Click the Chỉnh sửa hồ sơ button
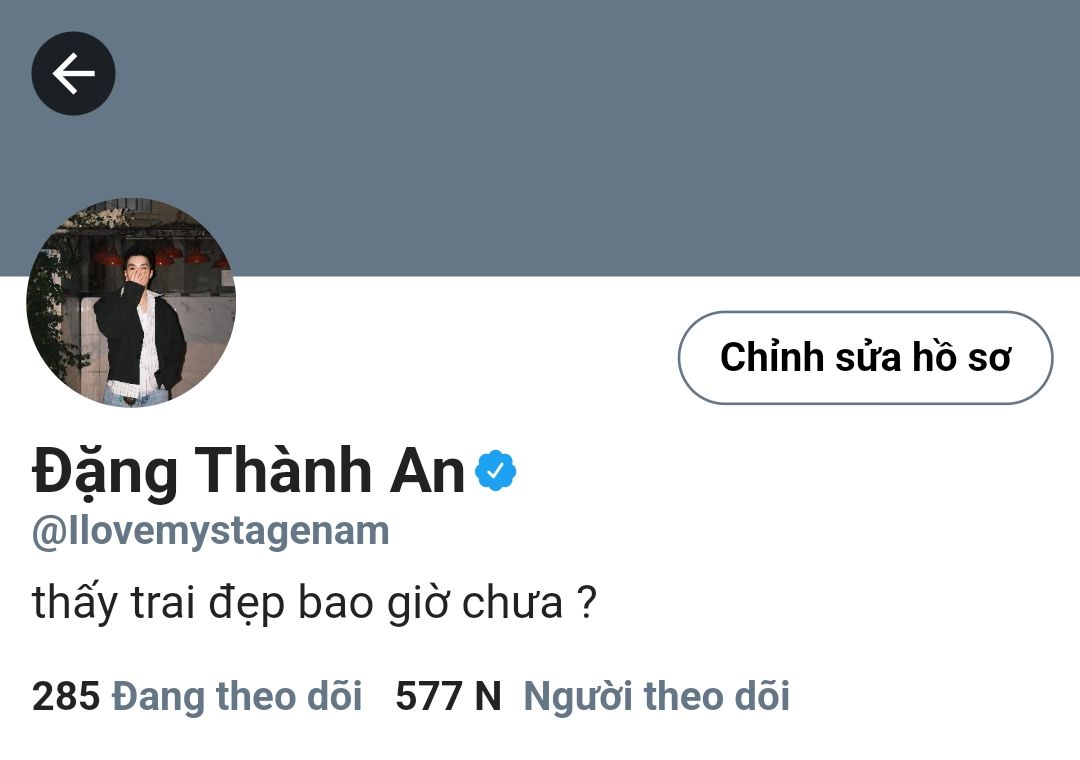 865,357
